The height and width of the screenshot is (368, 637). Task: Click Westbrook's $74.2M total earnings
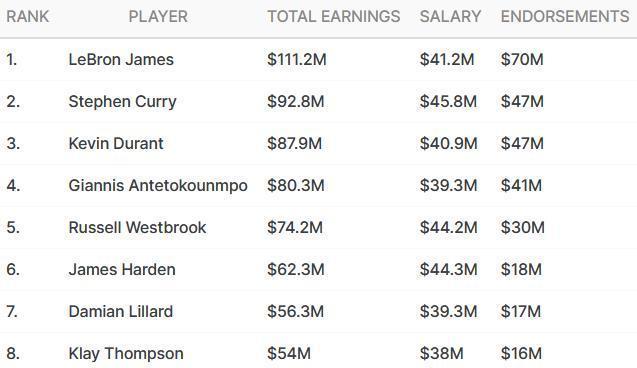[x=295, y=227]
